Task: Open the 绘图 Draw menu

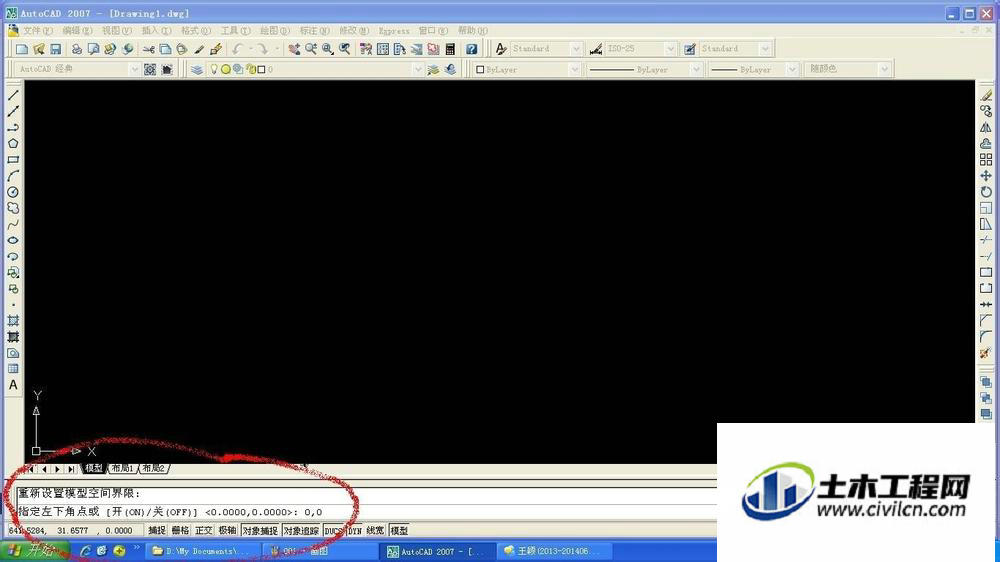Action: coord(275,31)
